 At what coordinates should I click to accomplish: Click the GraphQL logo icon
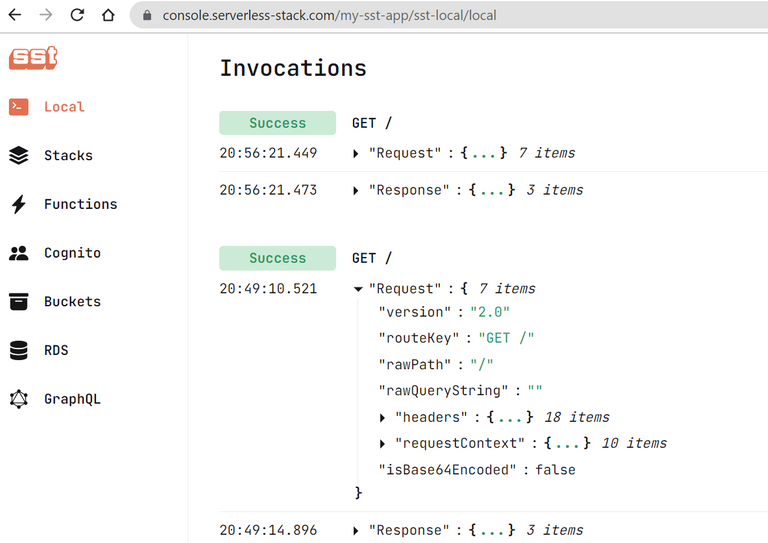(x=19, y=399)
